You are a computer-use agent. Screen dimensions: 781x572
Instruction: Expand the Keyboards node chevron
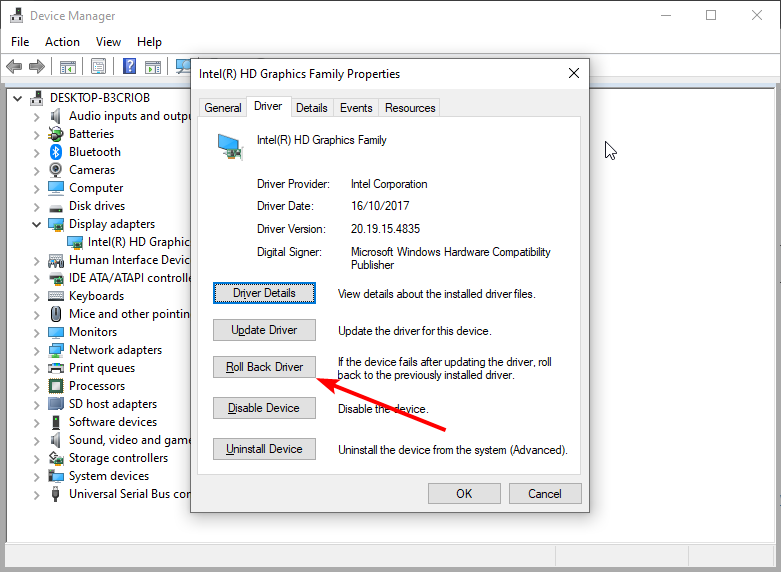click(x=36, y=297)
